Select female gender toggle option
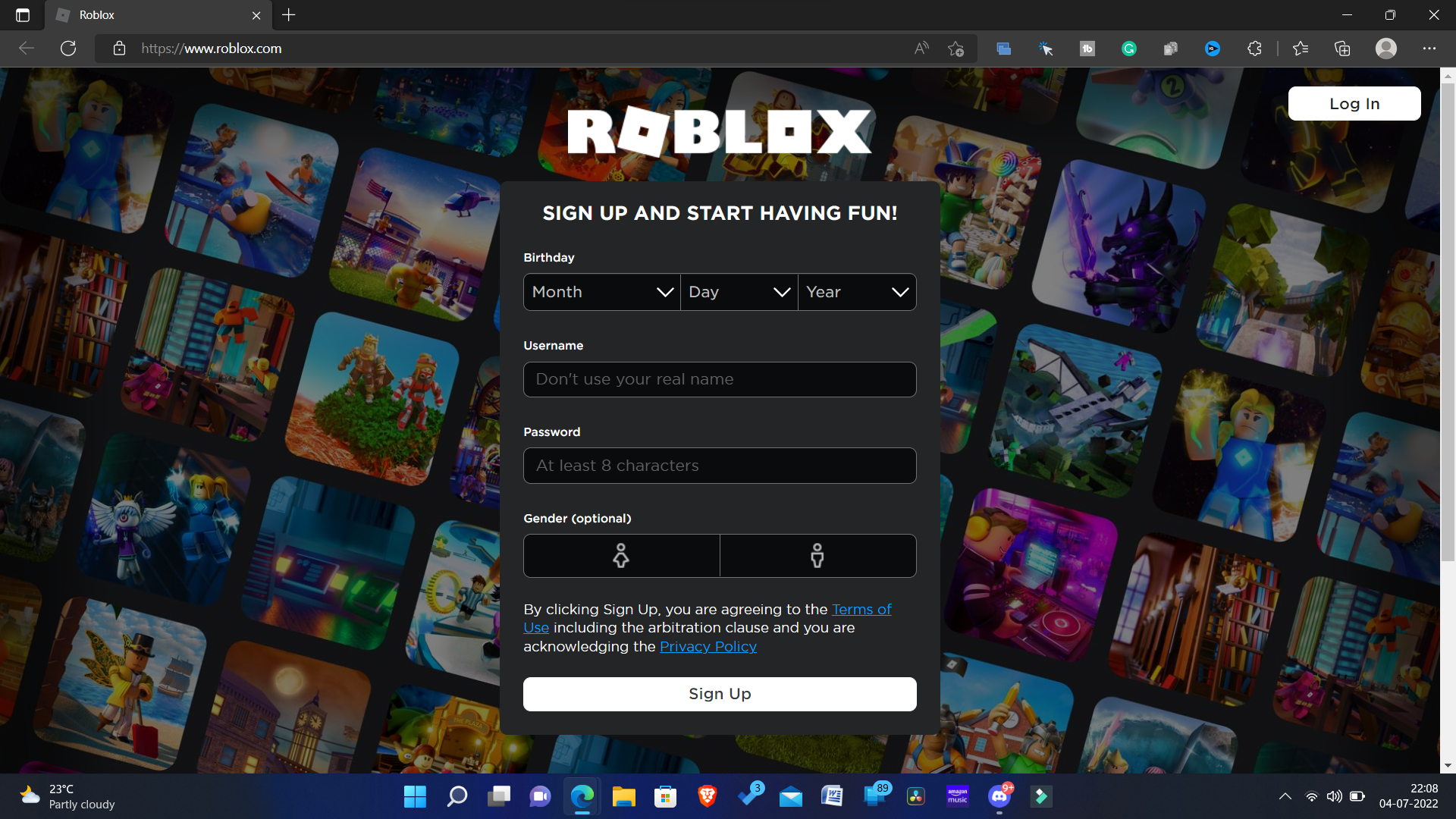The image size is (1456, 819). click(x=621, y=556)
